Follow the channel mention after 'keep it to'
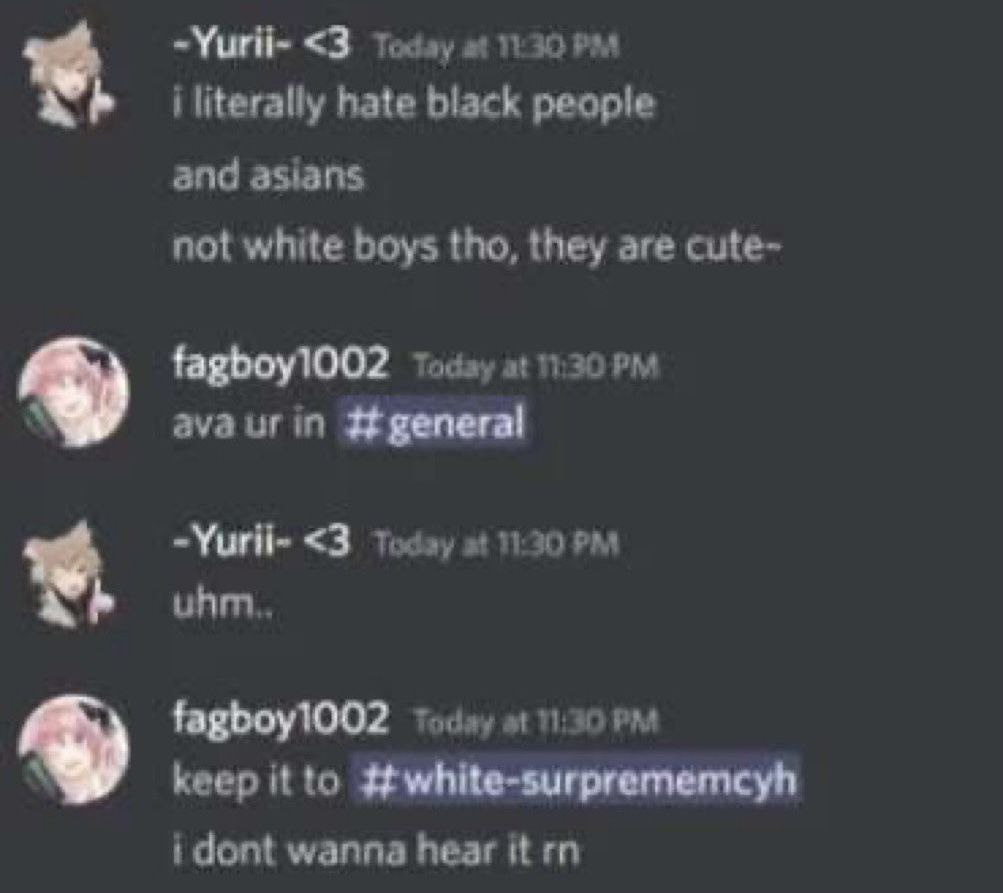 pos(574,780)
